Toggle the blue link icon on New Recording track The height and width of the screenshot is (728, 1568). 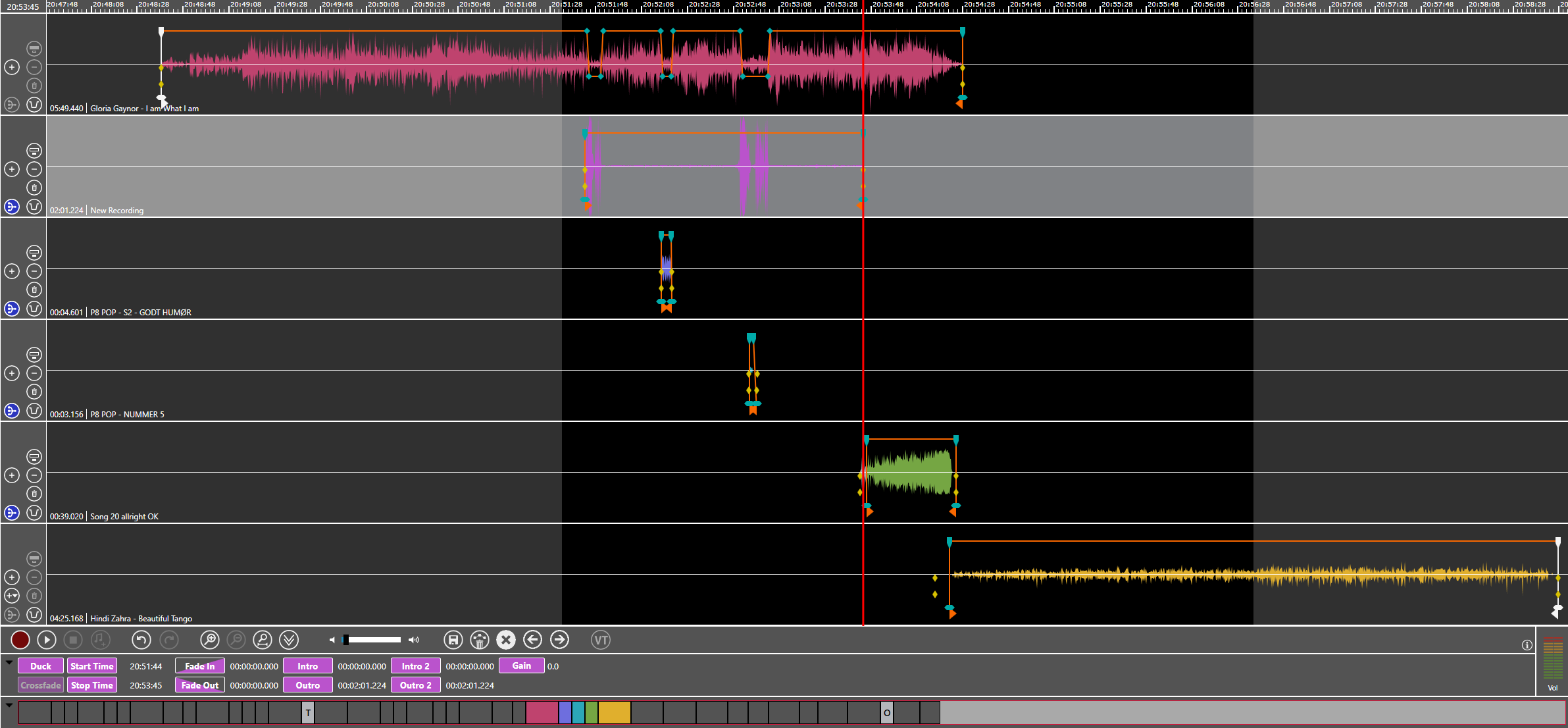[12, 207]
